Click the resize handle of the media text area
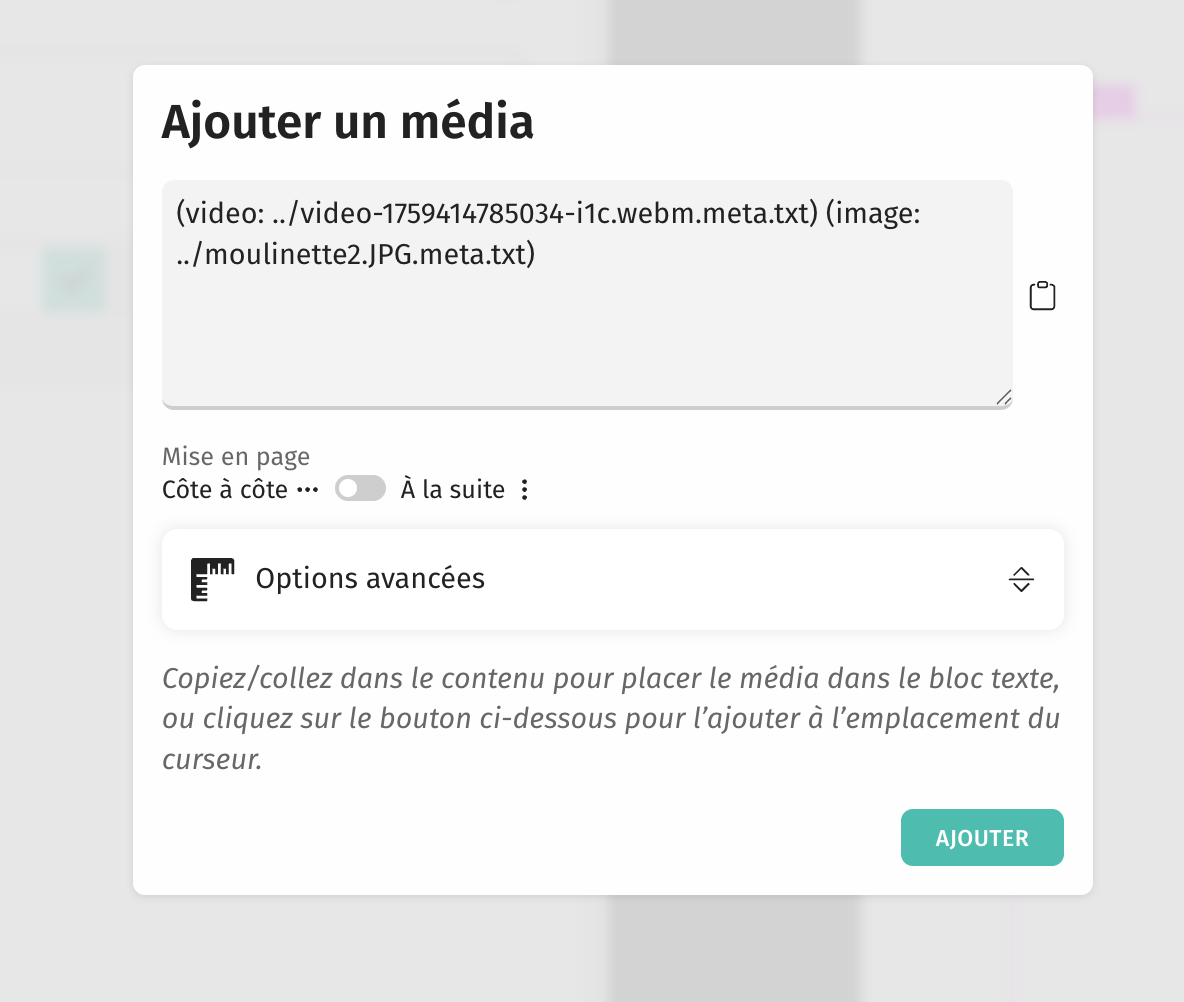Viewport: 1184px width, 1002px height. 1003,397
